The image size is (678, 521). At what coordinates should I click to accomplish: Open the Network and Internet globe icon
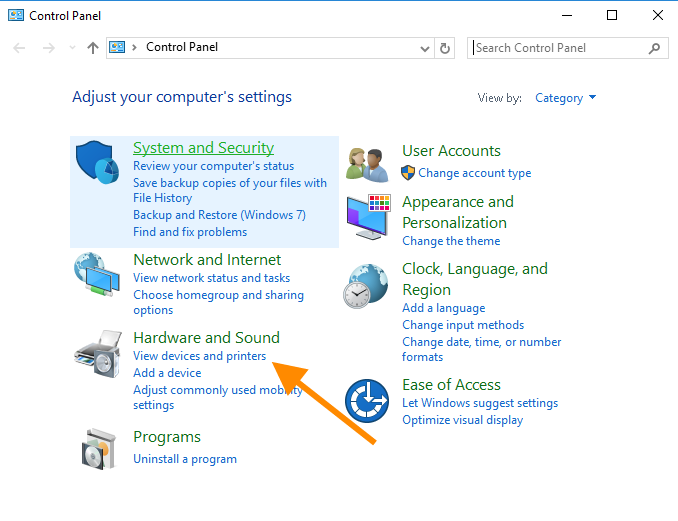coord(97,275)
